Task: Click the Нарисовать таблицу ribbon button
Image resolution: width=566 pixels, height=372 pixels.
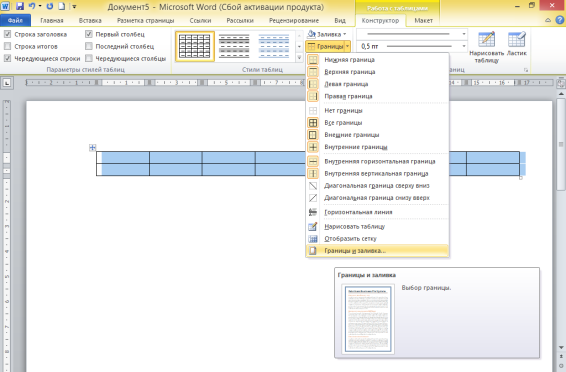Action: pyautogui.click(x=486, y=47)
